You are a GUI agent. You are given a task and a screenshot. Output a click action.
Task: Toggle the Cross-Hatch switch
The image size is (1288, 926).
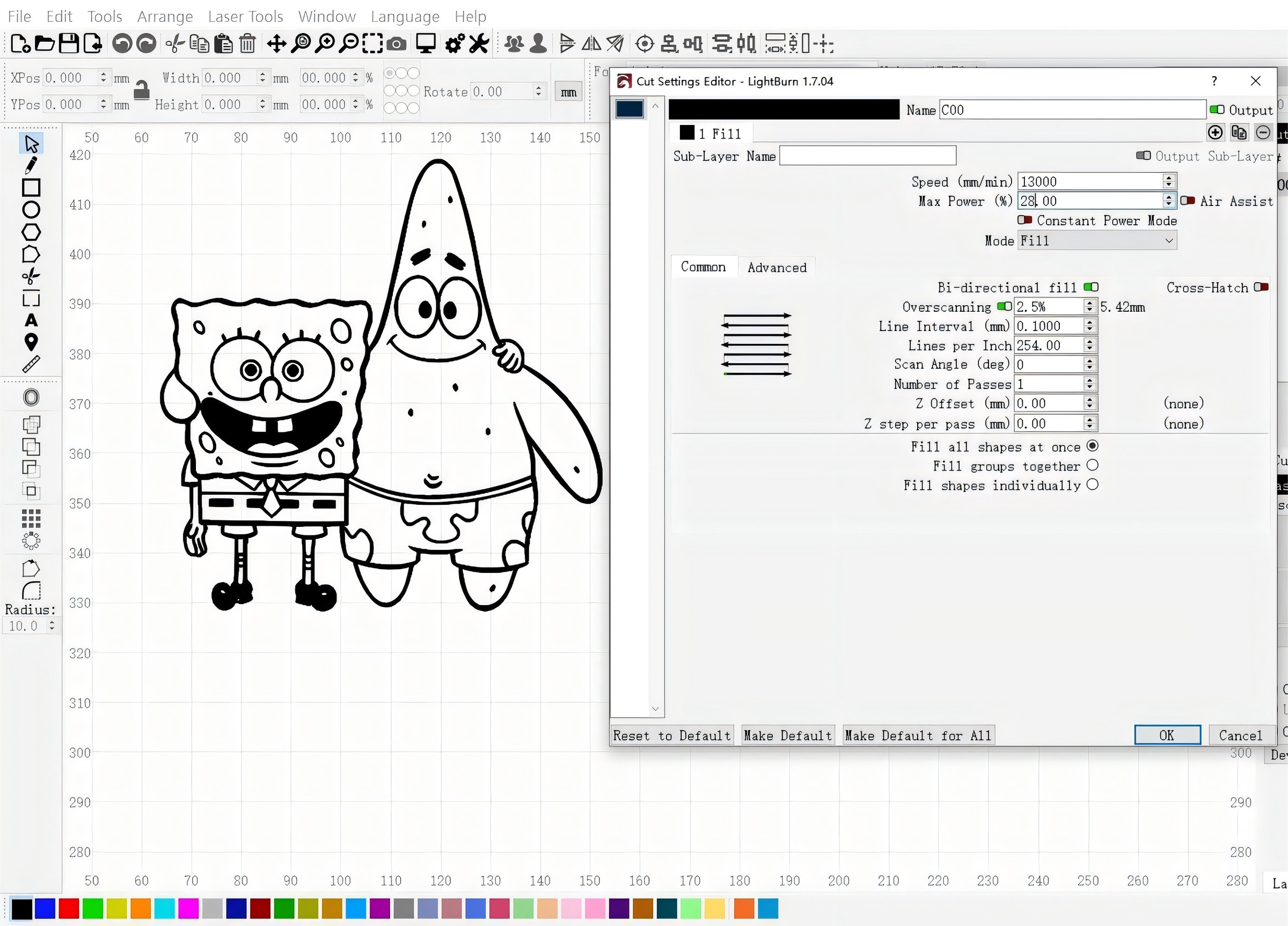tap(1261, 286)
